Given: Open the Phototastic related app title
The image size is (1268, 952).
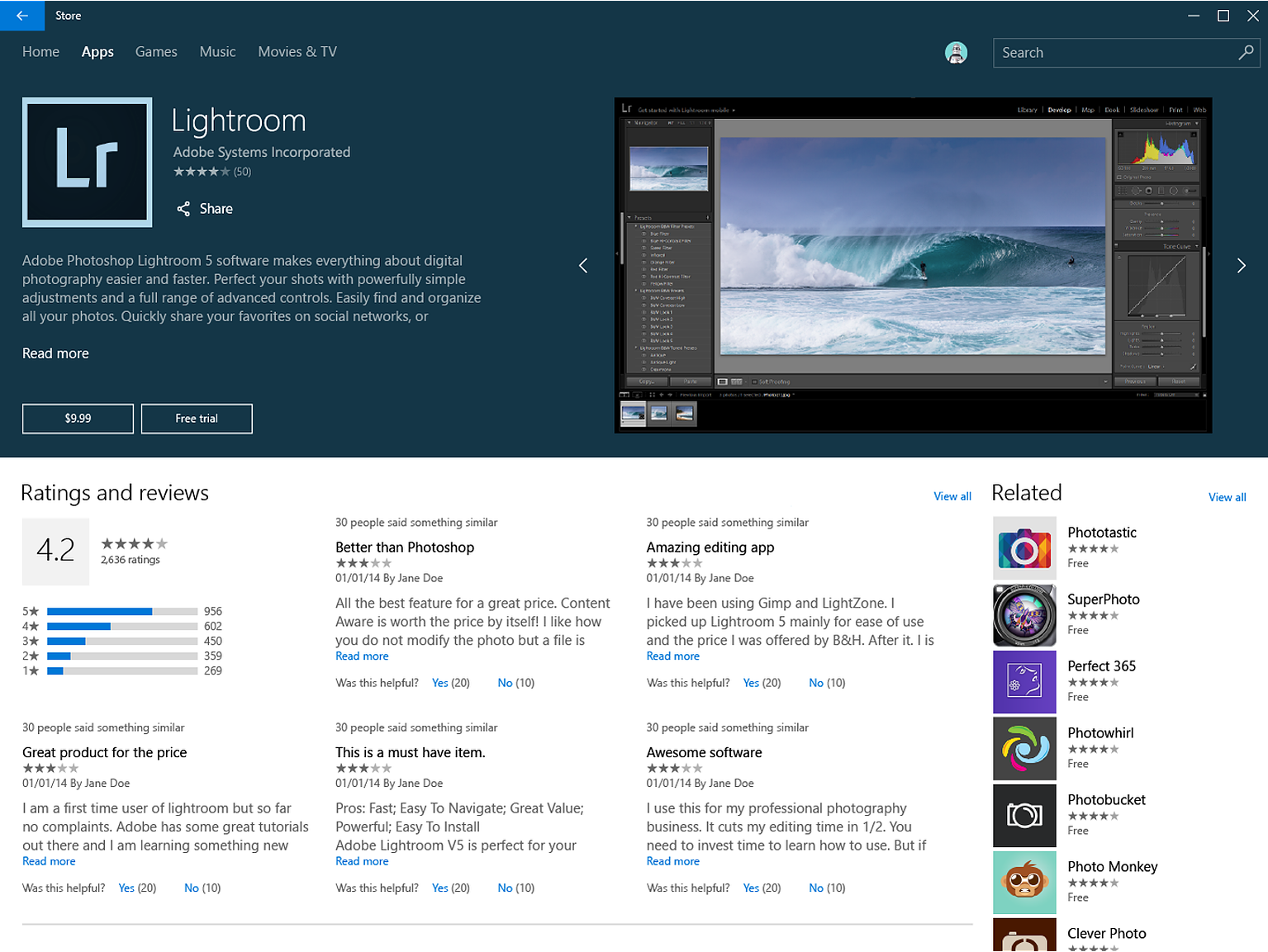Looking at the screenshot, I should 1102,533.
